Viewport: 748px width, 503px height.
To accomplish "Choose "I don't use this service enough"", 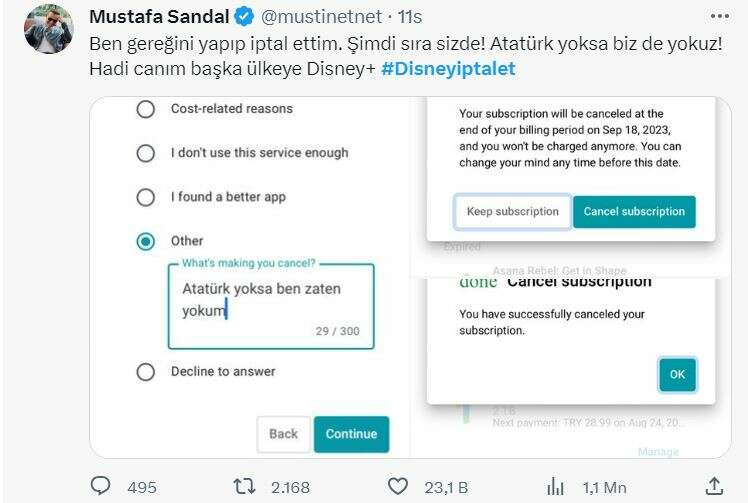I will click(146, 153).
